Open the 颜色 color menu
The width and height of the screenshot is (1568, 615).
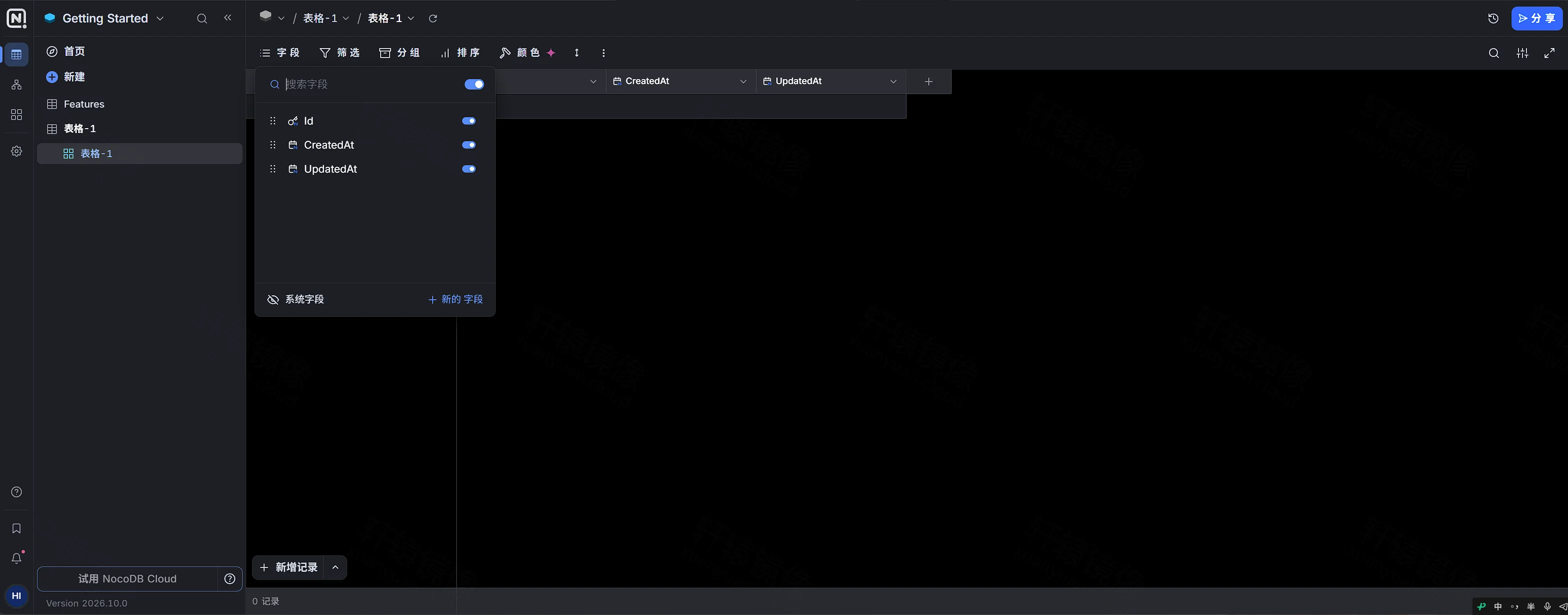(x=527, y=53)
